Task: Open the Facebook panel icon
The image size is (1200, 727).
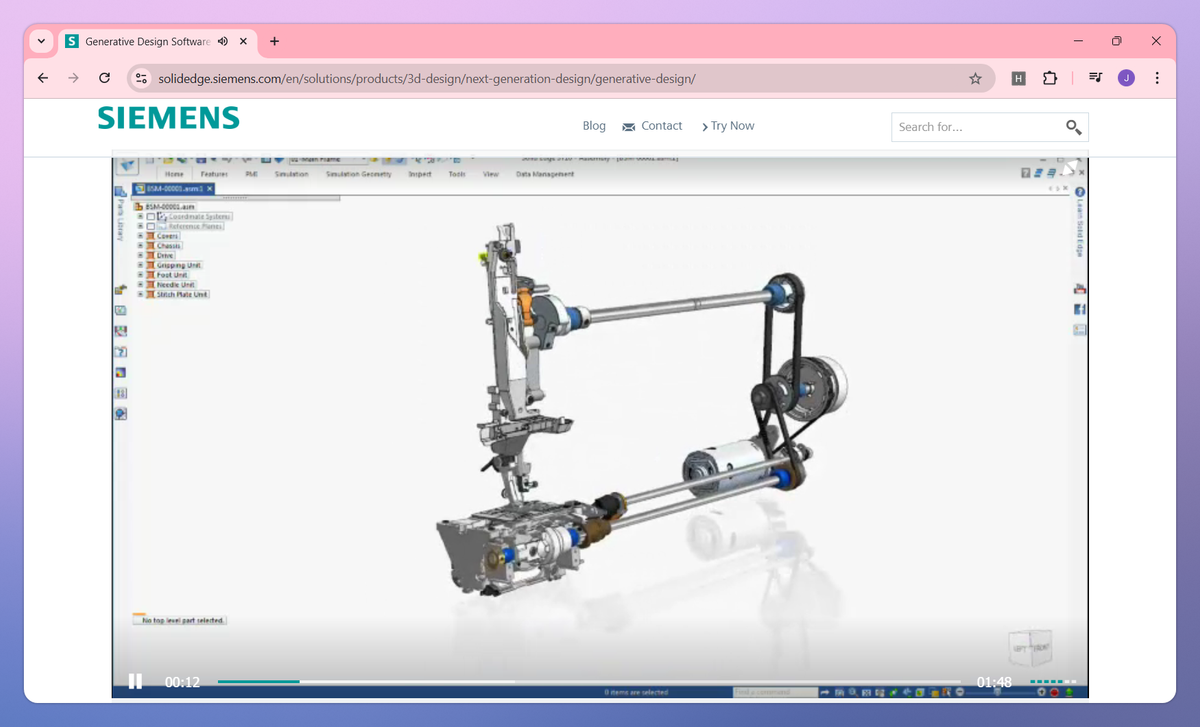Action: [x=1080, y=309]
